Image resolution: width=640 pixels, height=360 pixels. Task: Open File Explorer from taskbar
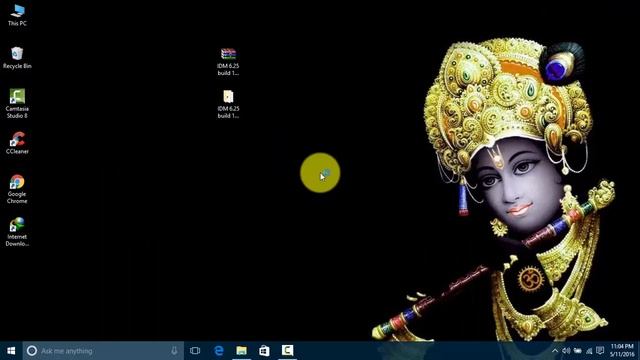(x=242, y=351)
